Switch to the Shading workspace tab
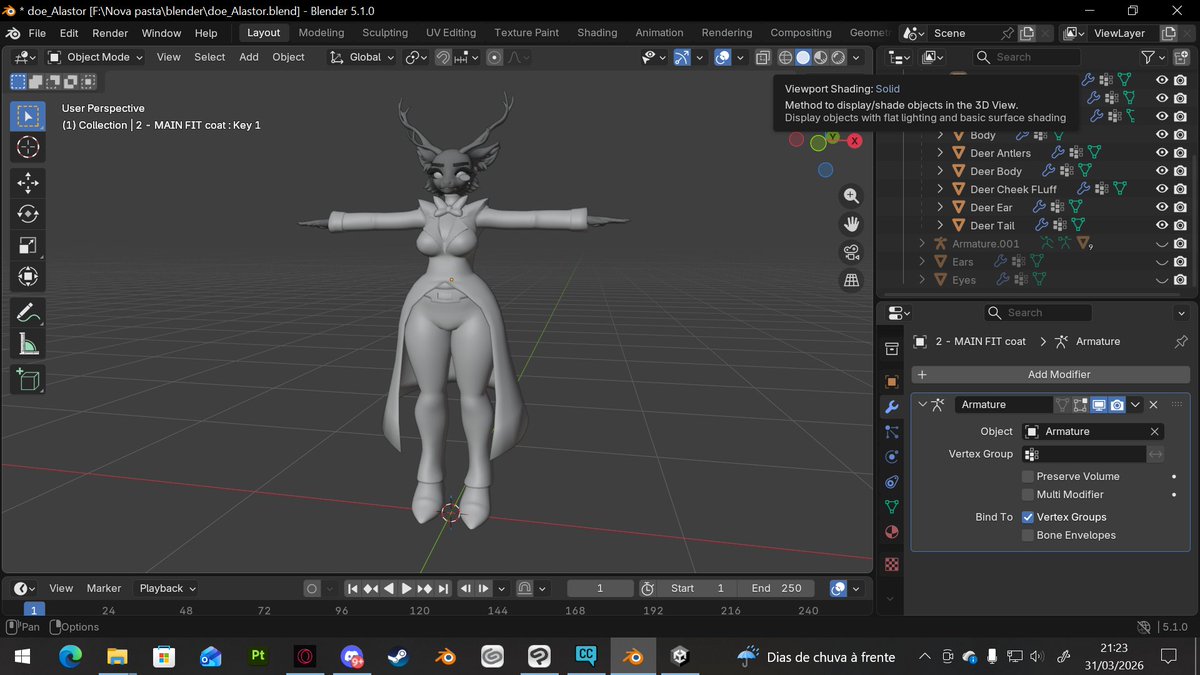 point(597,33)
